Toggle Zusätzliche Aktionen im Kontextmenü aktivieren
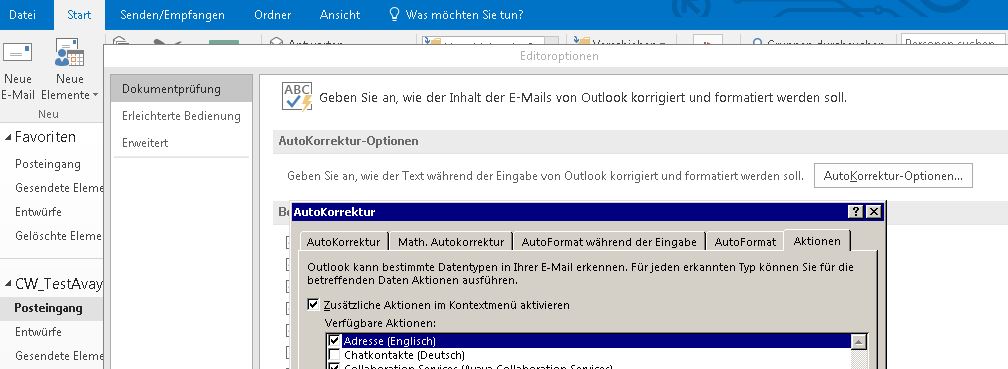 point(313,305)
